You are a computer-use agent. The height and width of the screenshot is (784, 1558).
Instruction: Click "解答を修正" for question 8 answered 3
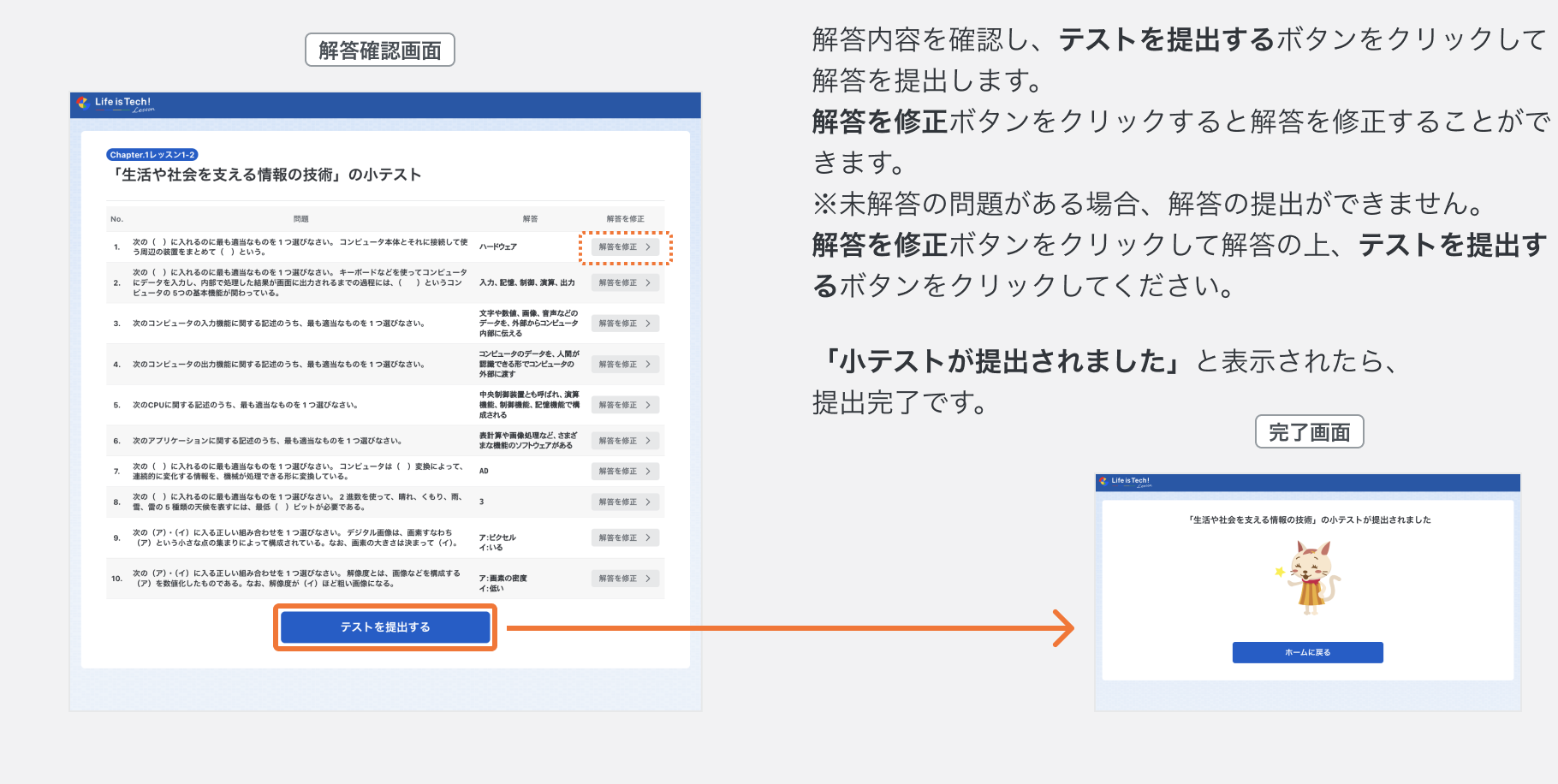point(625,502)
